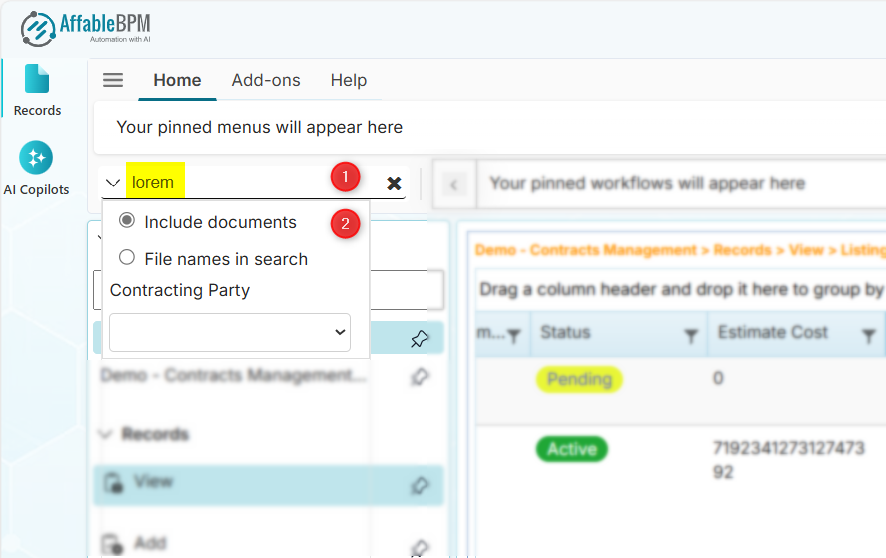Click the Estimate Cost value 0
Image resolution: width=886 pixels, height=558 pixels.
coord(718,378)
